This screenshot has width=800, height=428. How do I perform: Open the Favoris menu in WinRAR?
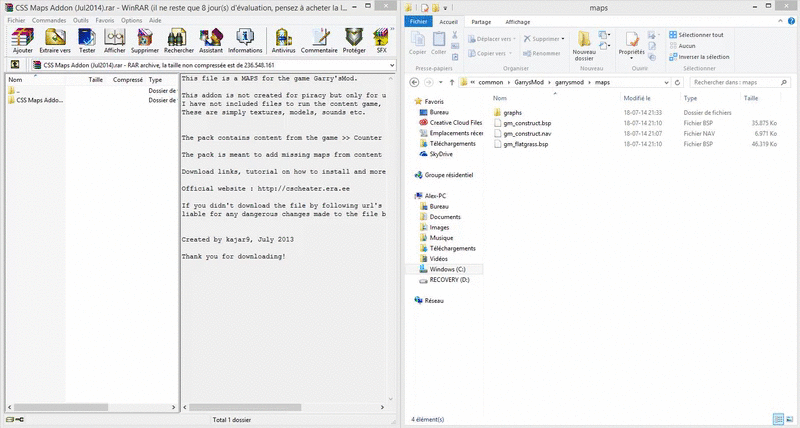[105, 20]
